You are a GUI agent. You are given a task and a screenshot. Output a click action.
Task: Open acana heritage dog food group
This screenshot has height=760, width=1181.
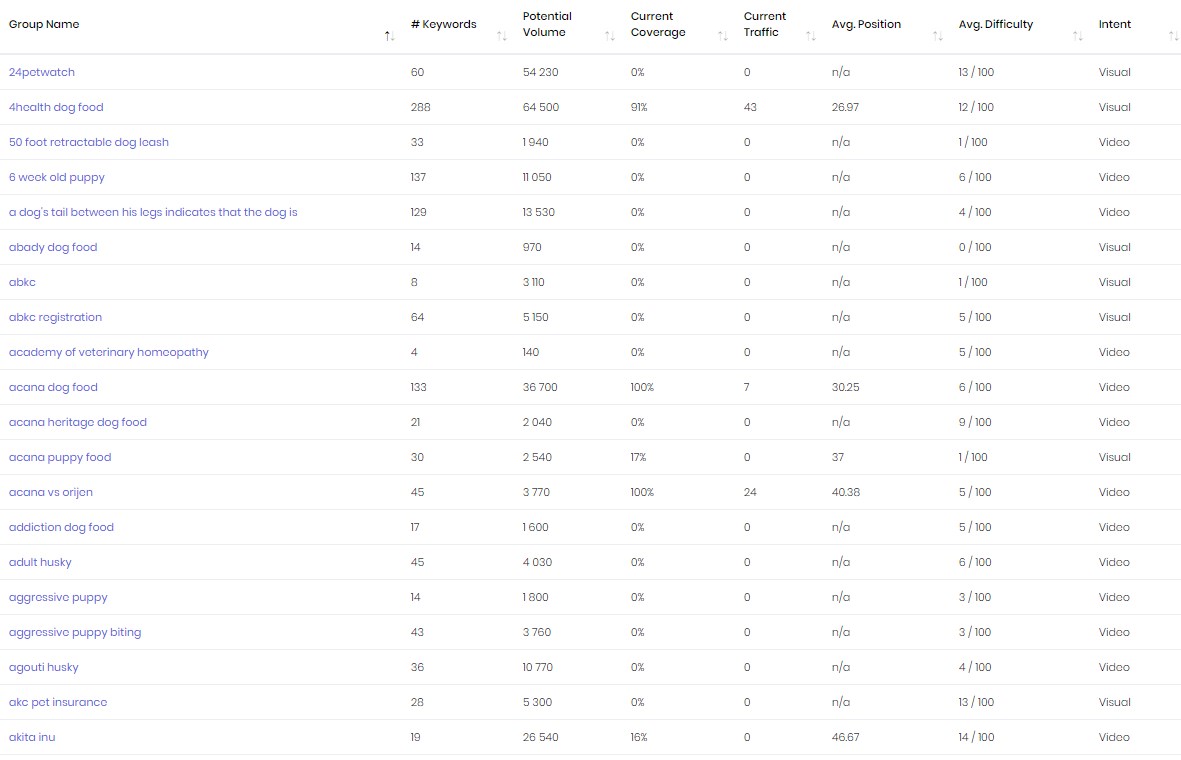78,423
